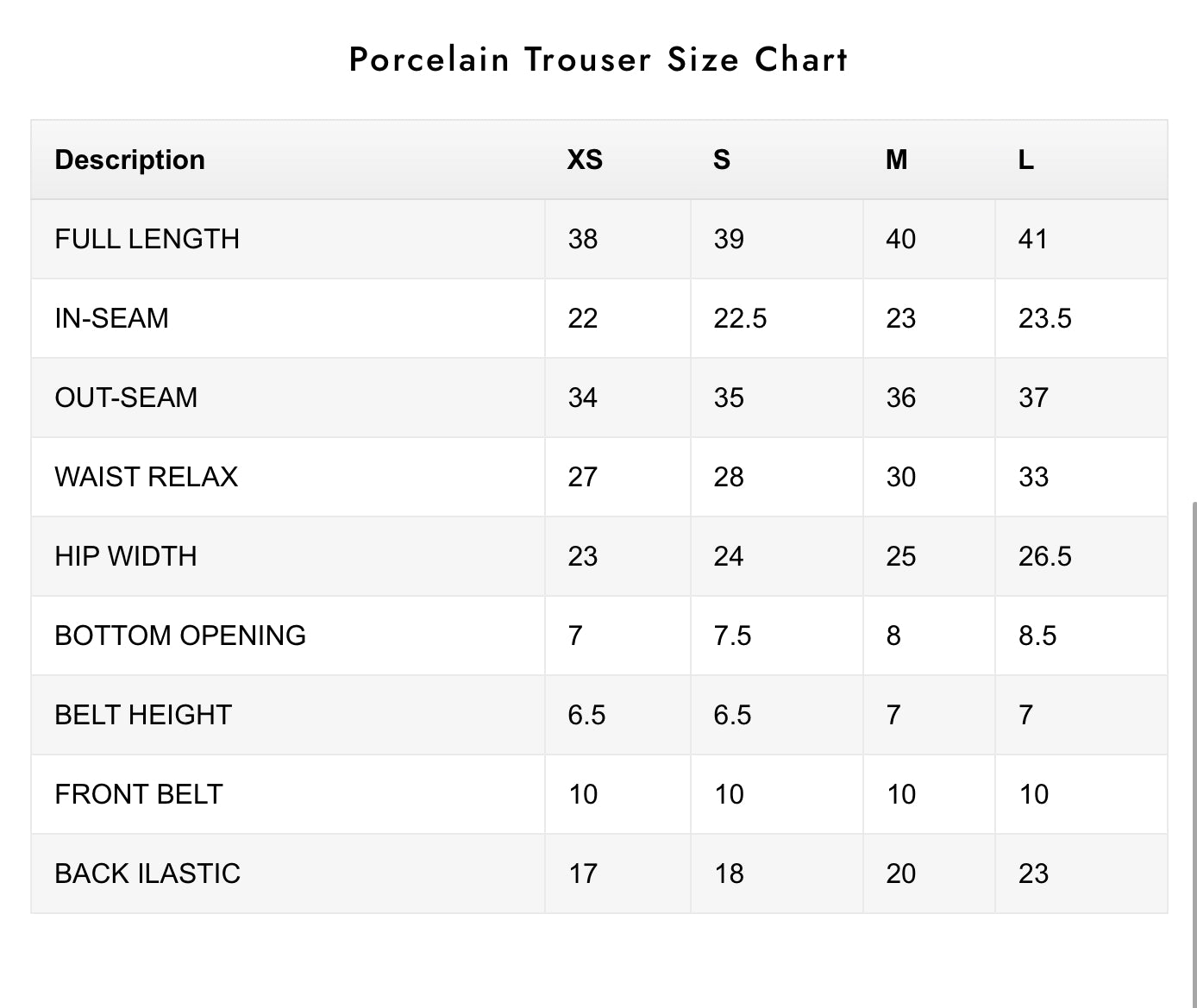Select the FULL LENGTH row label

[x=147, y=239]
